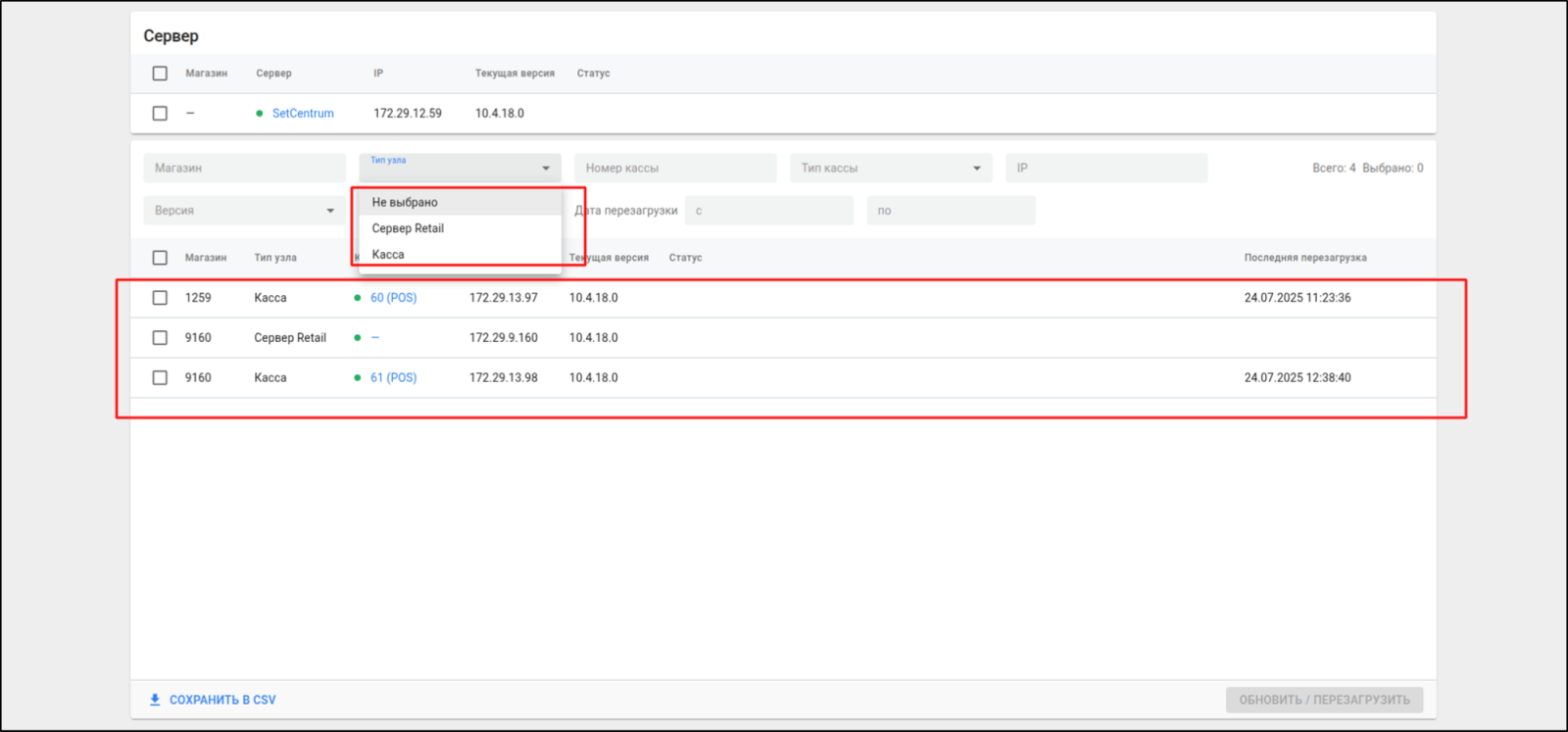Click the green status dot in Сервер Retail row

coord(358,338)
